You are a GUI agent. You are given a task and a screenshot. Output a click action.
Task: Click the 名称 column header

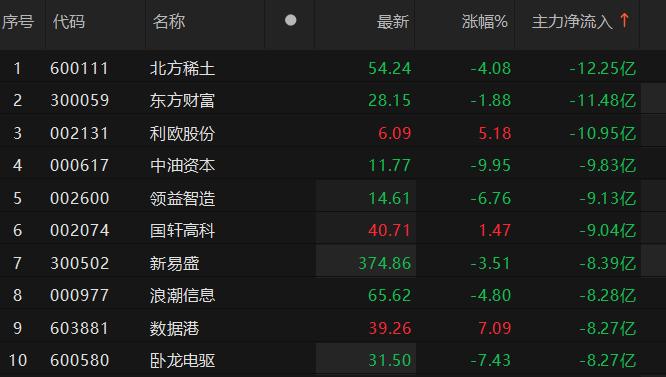point(169,22)
